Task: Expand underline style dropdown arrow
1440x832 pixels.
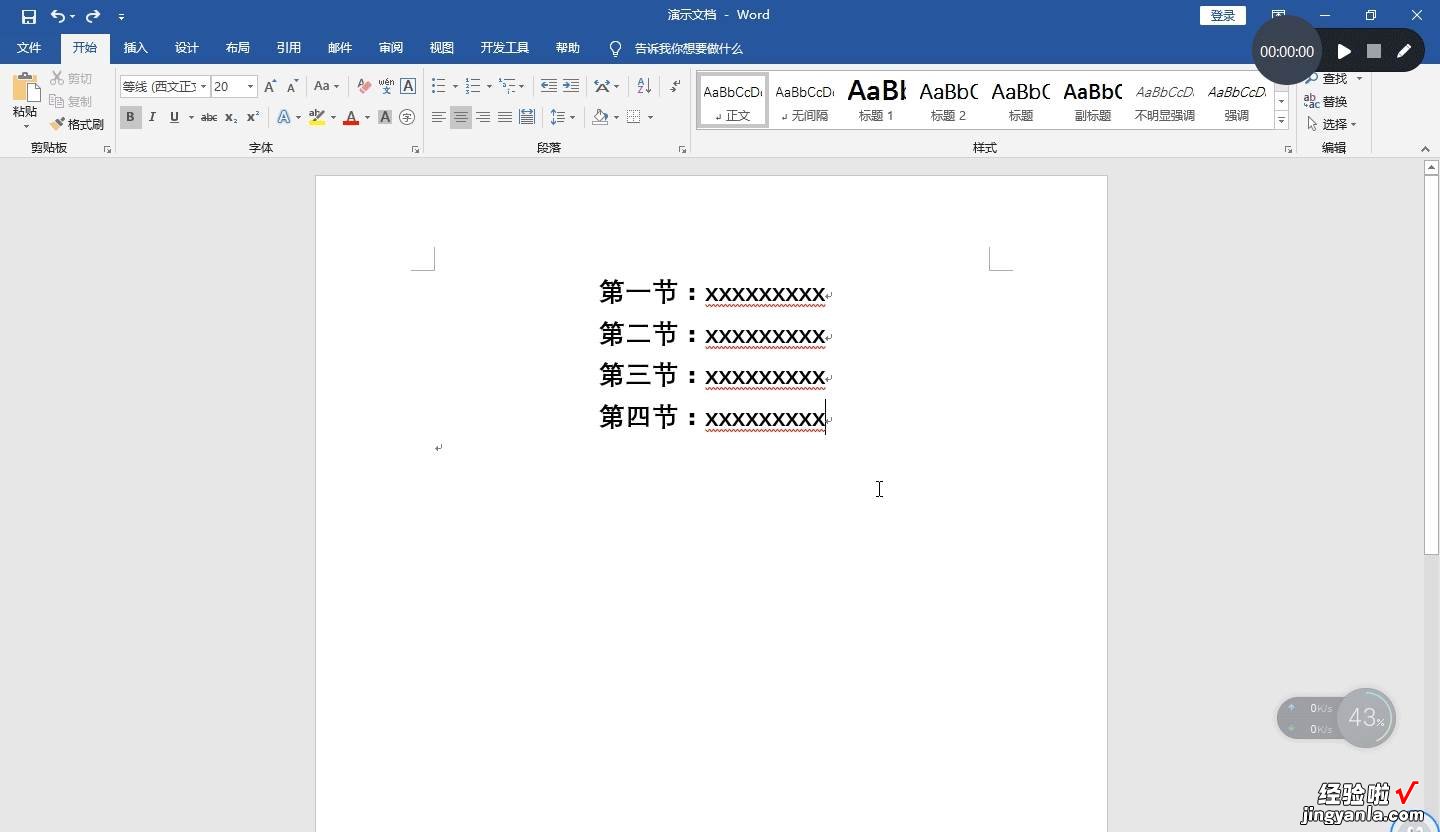Action: click(190, 117)
